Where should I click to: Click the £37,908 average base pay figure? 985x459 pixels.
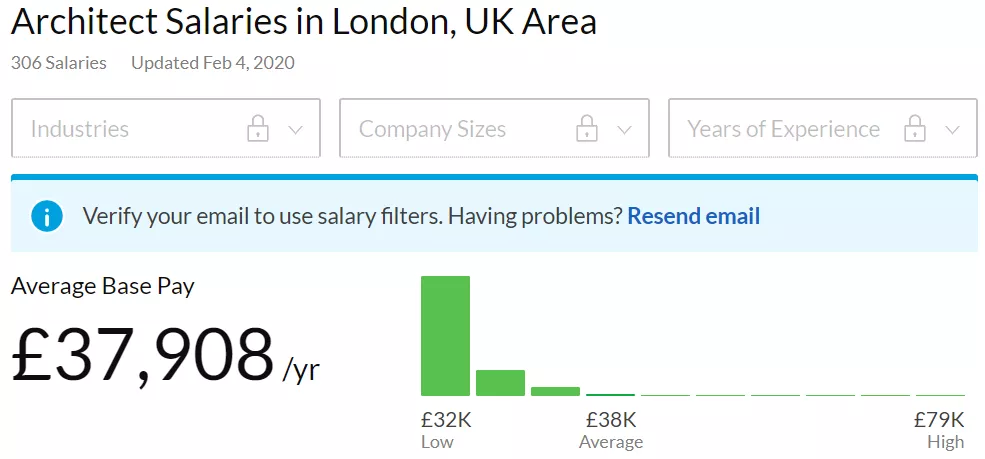point(143,356)
